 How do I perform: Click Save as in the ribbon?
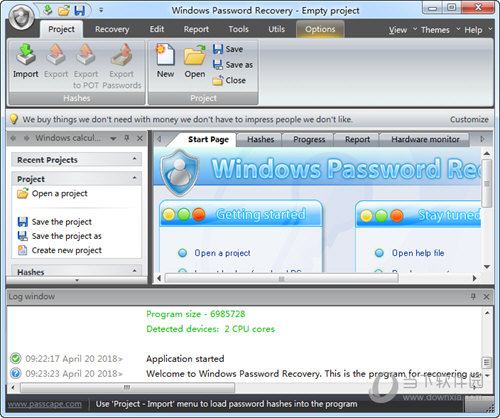click(233, 65)
